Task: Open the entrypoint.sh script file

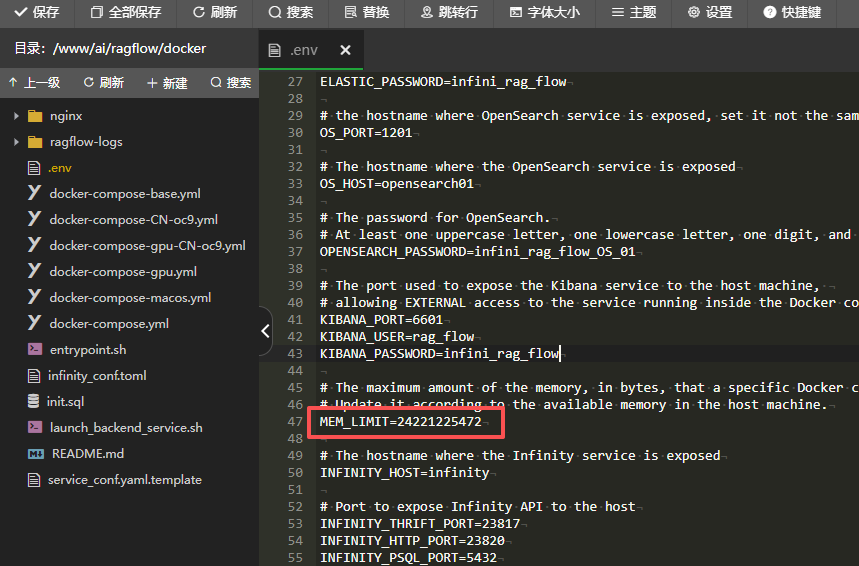Action: pos(88,349)
